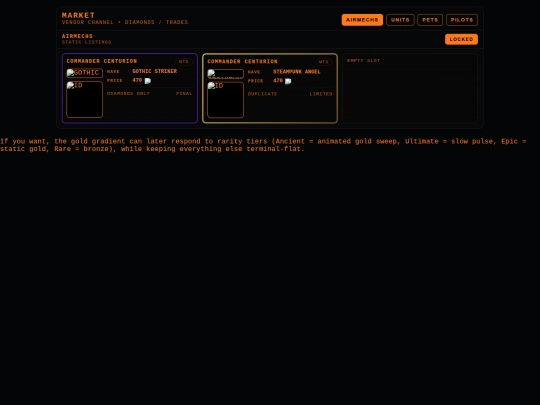Screen dimensions: 540x405
Task: Click Commander Centurion title on purple card
Action: click(x=102, y=61)
